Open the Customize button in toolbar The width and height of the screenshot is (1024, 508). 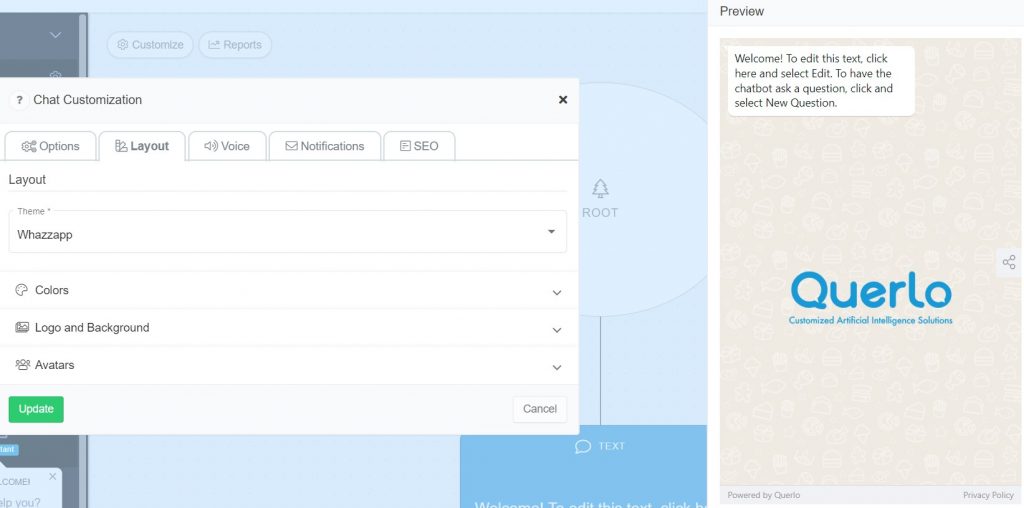150,45
